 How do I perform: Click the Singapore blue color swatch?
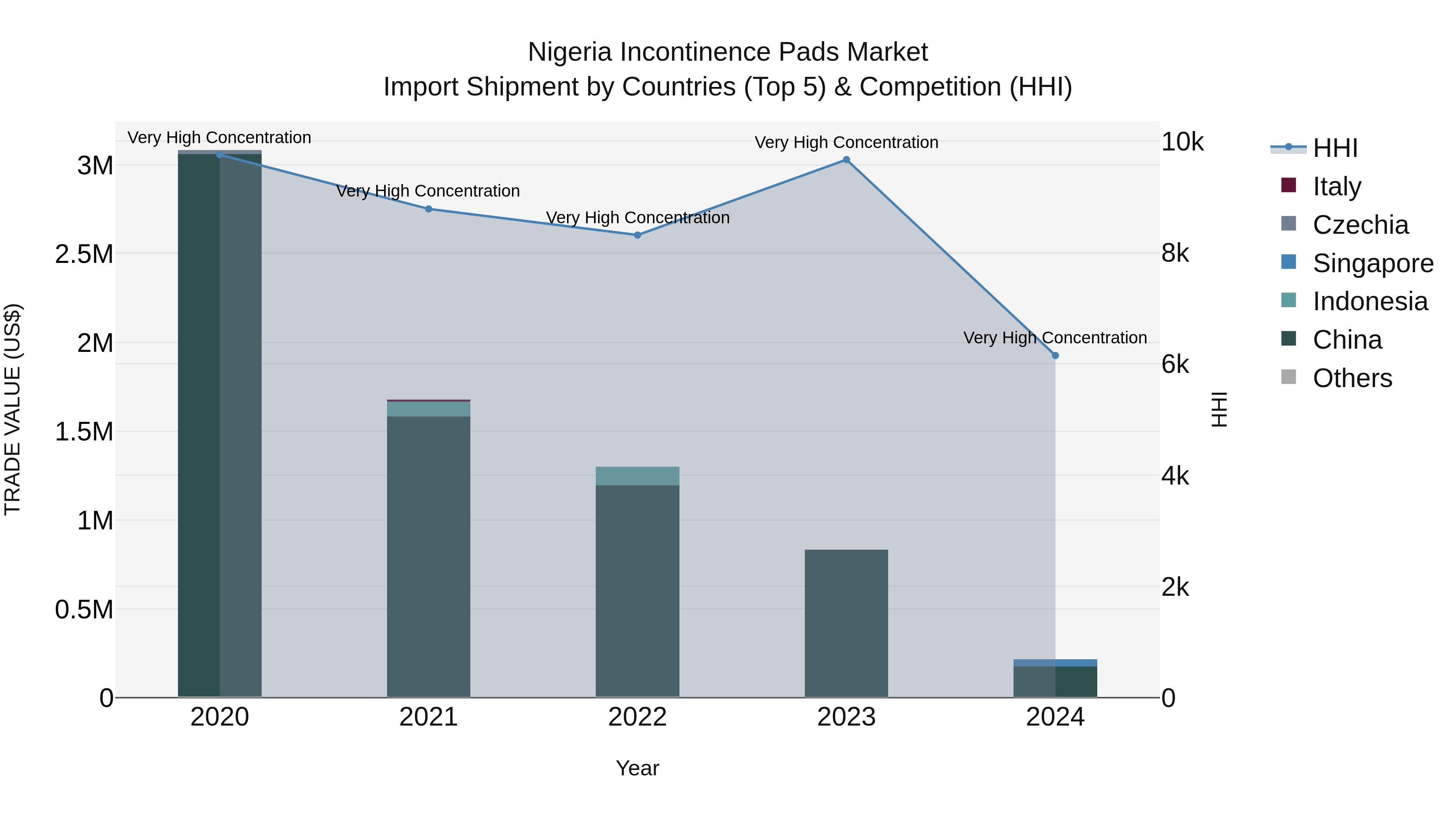click(1288, 262)
